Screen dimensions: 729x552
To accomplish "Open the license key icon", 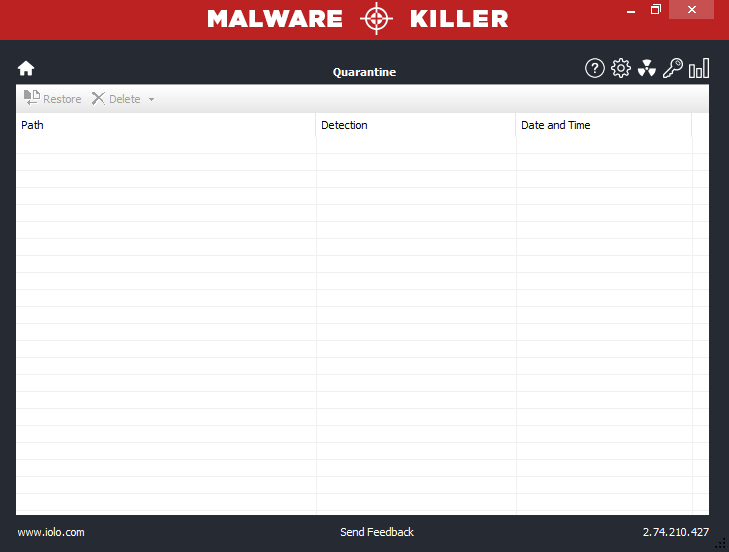I will pyautogui.click(x=673, y=68).
